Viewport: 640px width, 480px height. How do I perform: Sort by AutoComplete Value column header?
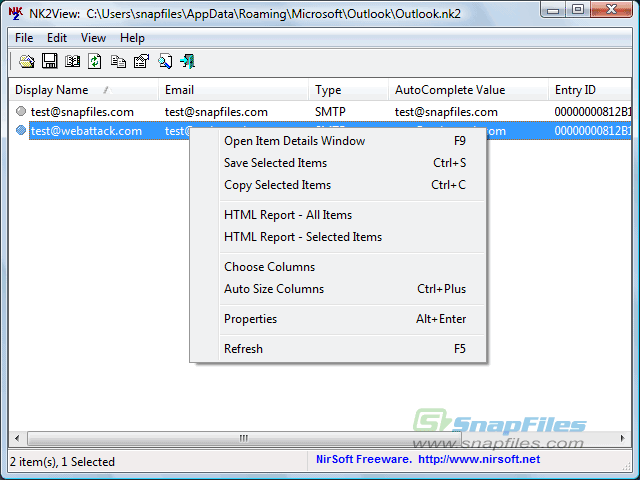(469, 90)
